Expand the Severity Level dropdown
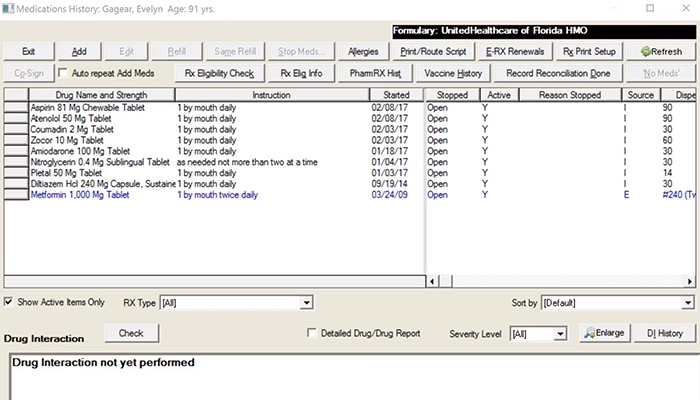The width and height of the screenshot is (700, 400). [560, 333]
